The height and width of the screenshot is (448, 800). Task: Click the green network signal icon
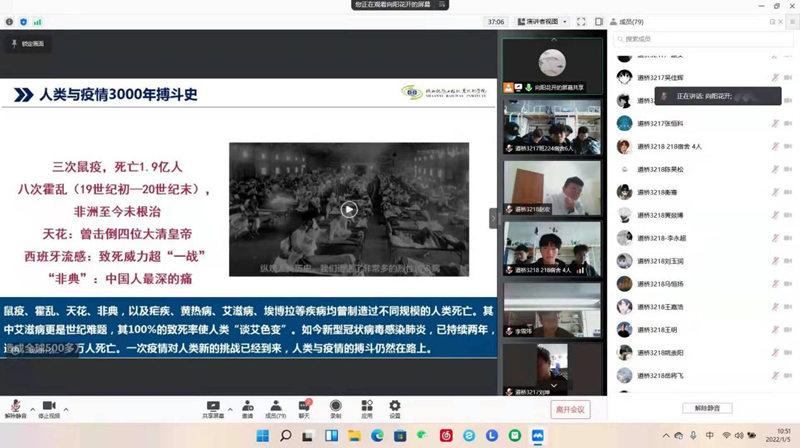coord(37,22)
